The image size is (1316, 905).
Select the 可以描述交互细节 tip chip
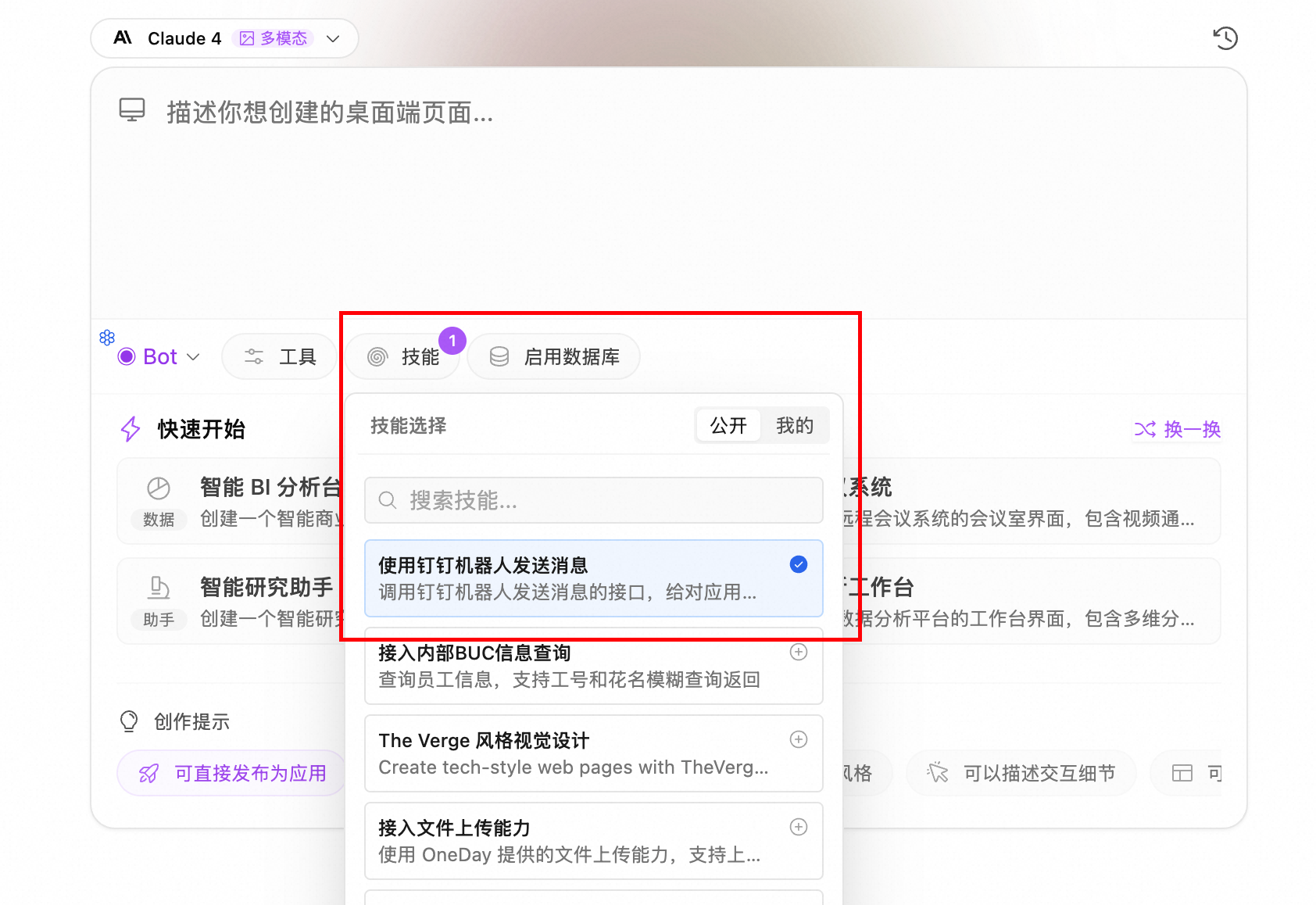click(x=1021, y=773)
